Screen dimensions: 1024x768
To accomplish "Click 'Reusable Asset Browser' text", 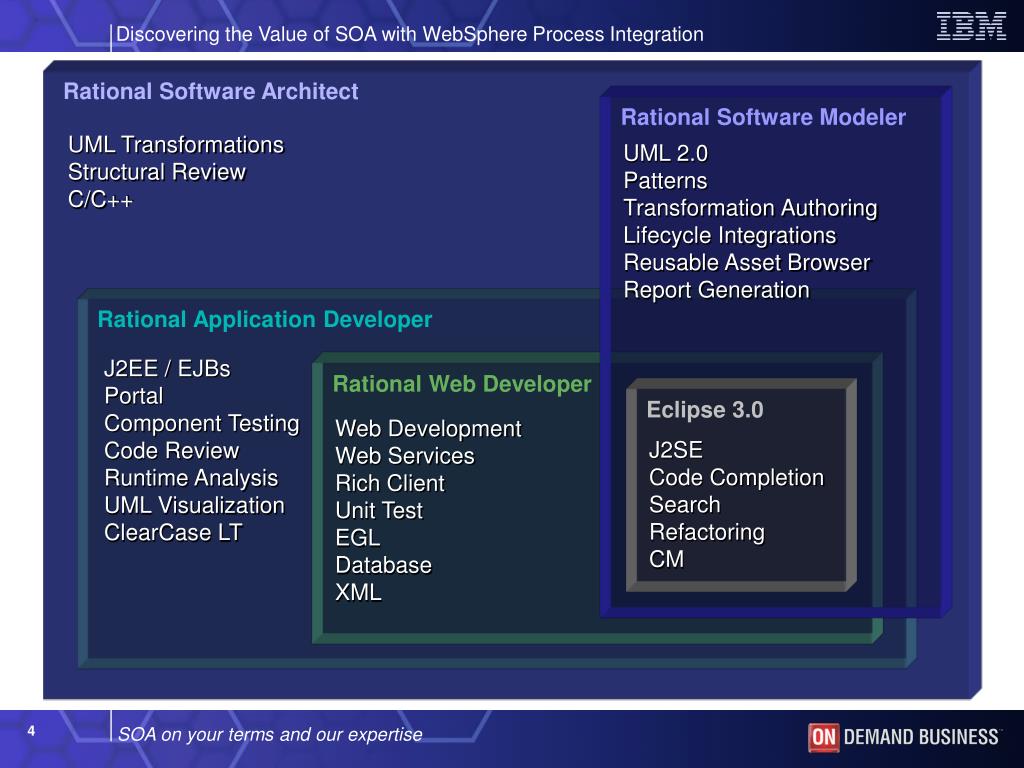I will (x=746, y=263).
